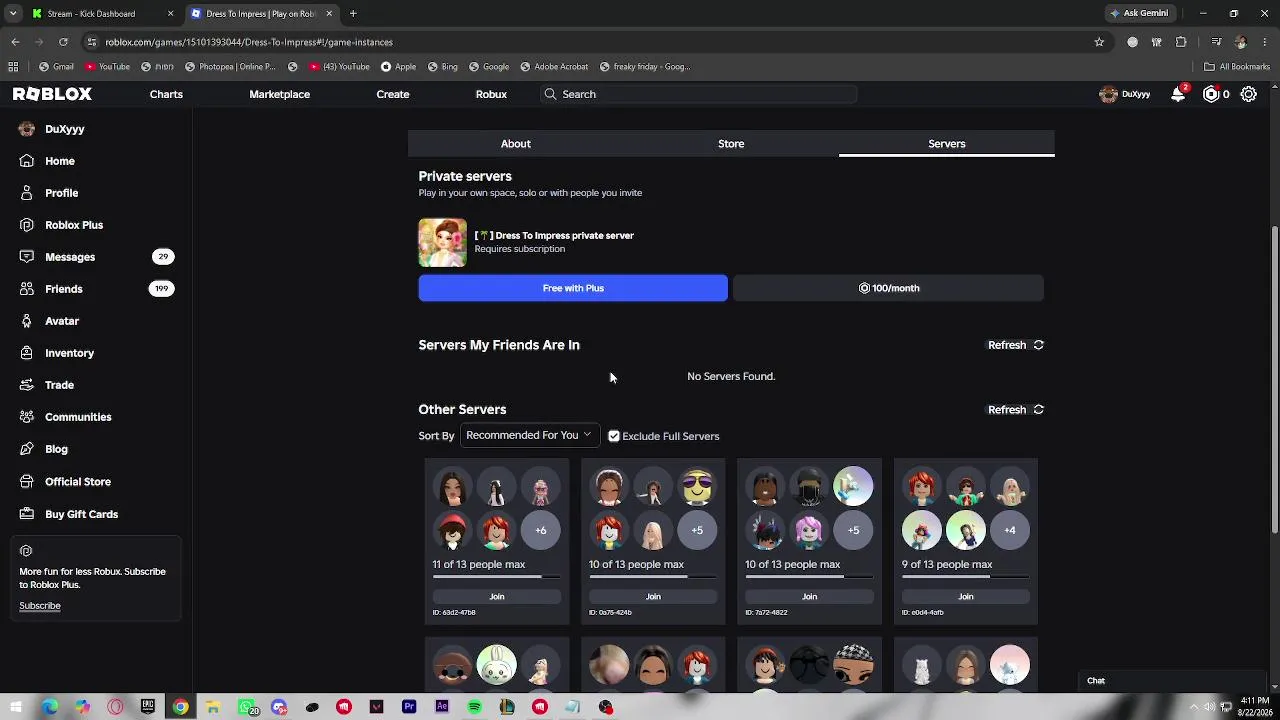Click the Roblox logo
Screen dimensions: 1280x720
(52, 94)
